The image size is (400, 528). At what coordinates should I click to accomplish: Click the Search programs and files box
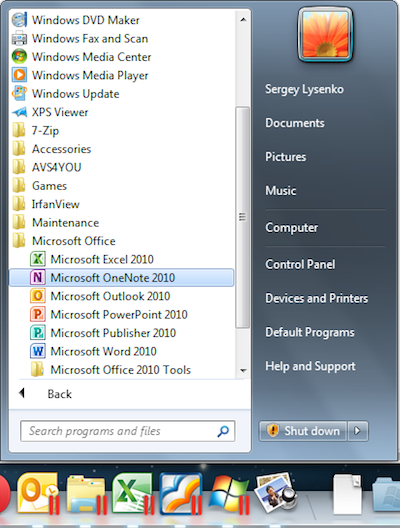[128, 431]
